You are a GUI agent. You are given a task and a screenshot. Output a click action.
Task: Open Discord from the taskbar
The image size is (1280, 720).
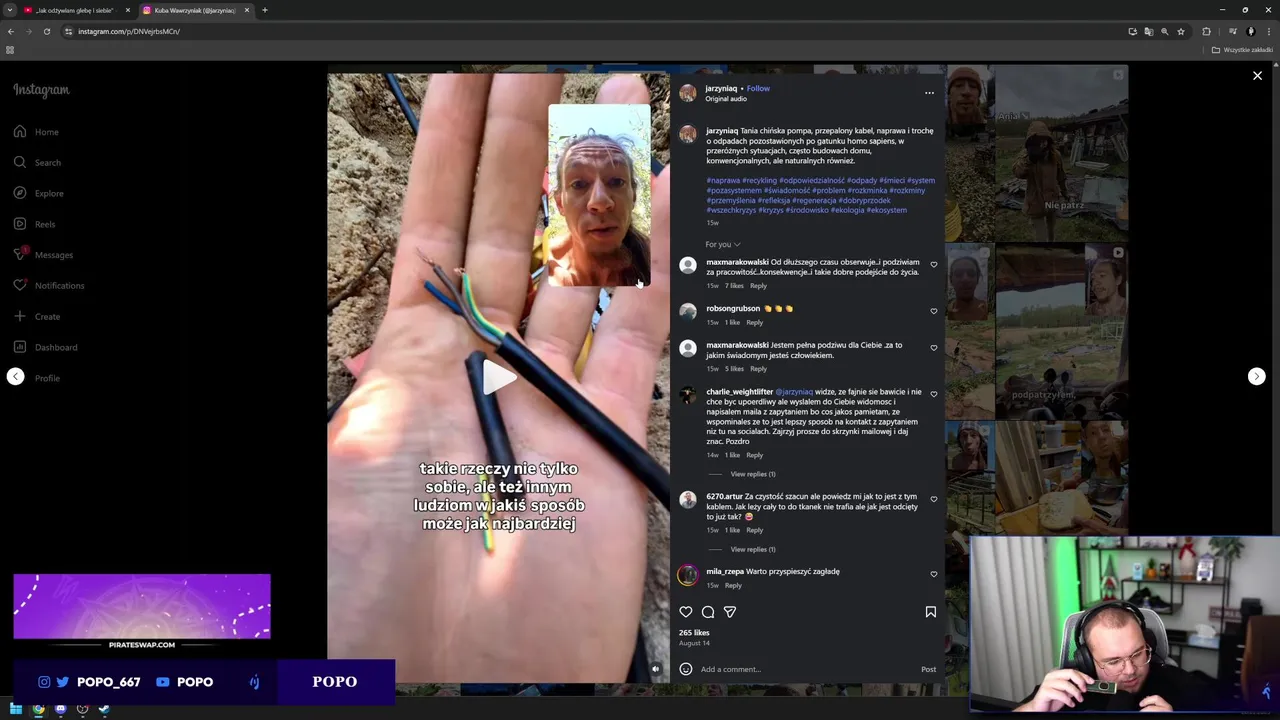[x=60, y=709]
